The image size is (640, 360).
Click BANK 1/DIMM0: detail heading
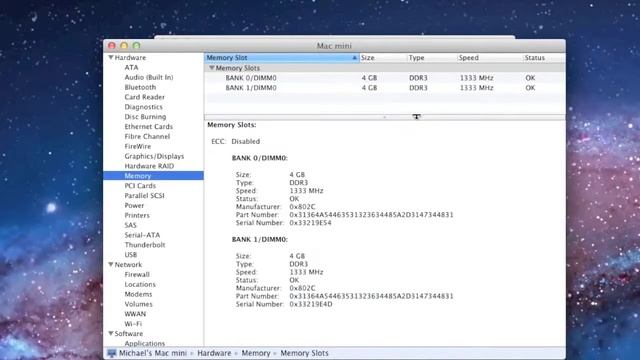tap(260, 240)
